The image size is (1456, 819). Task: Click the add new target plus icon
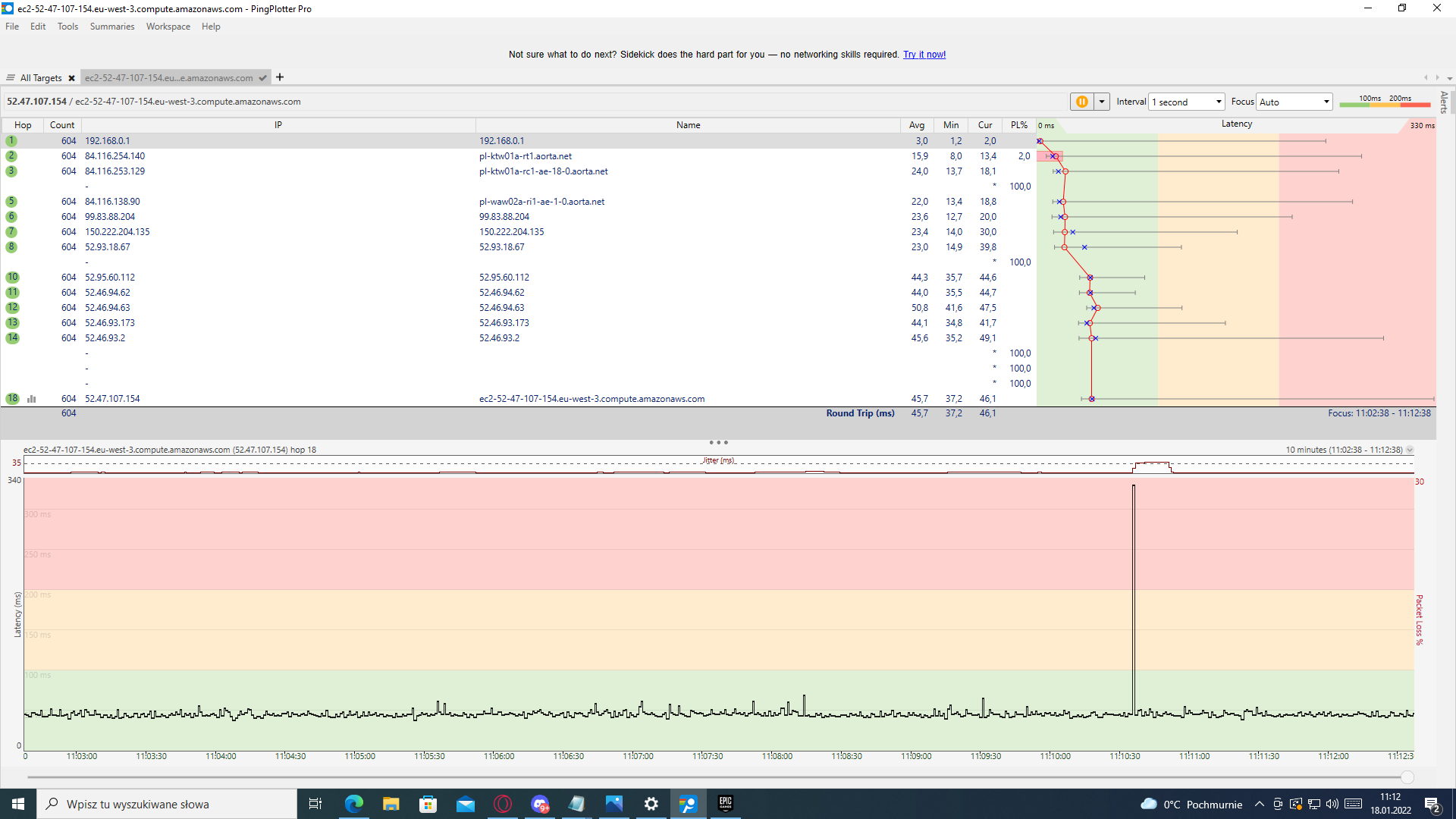(280, 77)
